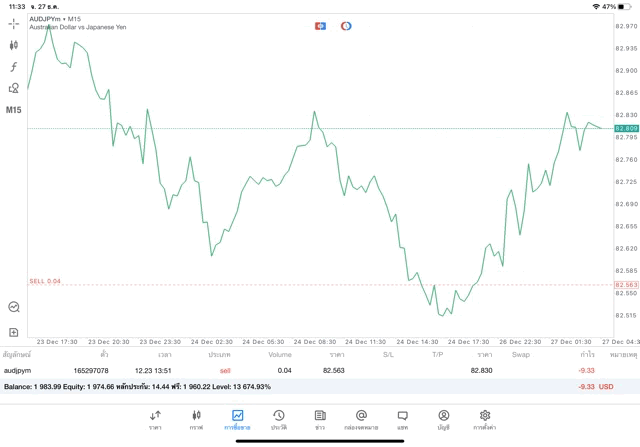640x447 pixels.
Task: Change chart type via candlestick icon
Action: (14, 44)
